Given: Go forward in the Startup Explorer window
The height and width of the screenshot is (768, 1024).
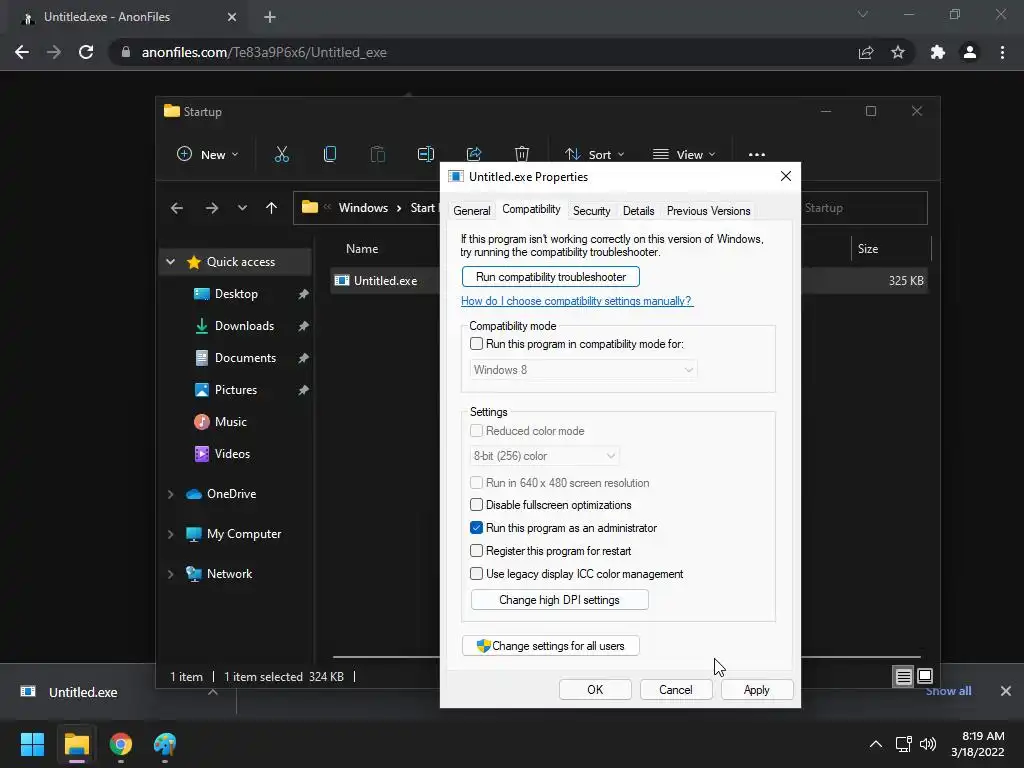Looking at the screenshot, I should tap(212, 208).
